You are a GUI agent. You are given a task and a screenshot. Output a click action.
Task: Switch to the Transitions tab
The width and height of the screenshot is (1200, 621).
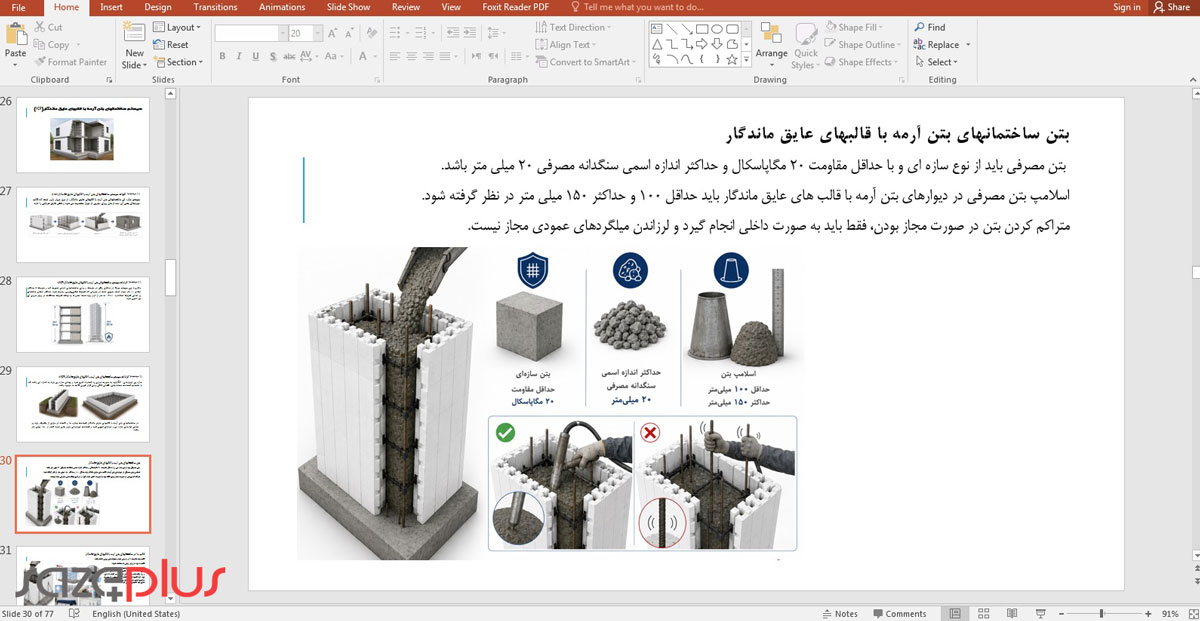(215, 7)
